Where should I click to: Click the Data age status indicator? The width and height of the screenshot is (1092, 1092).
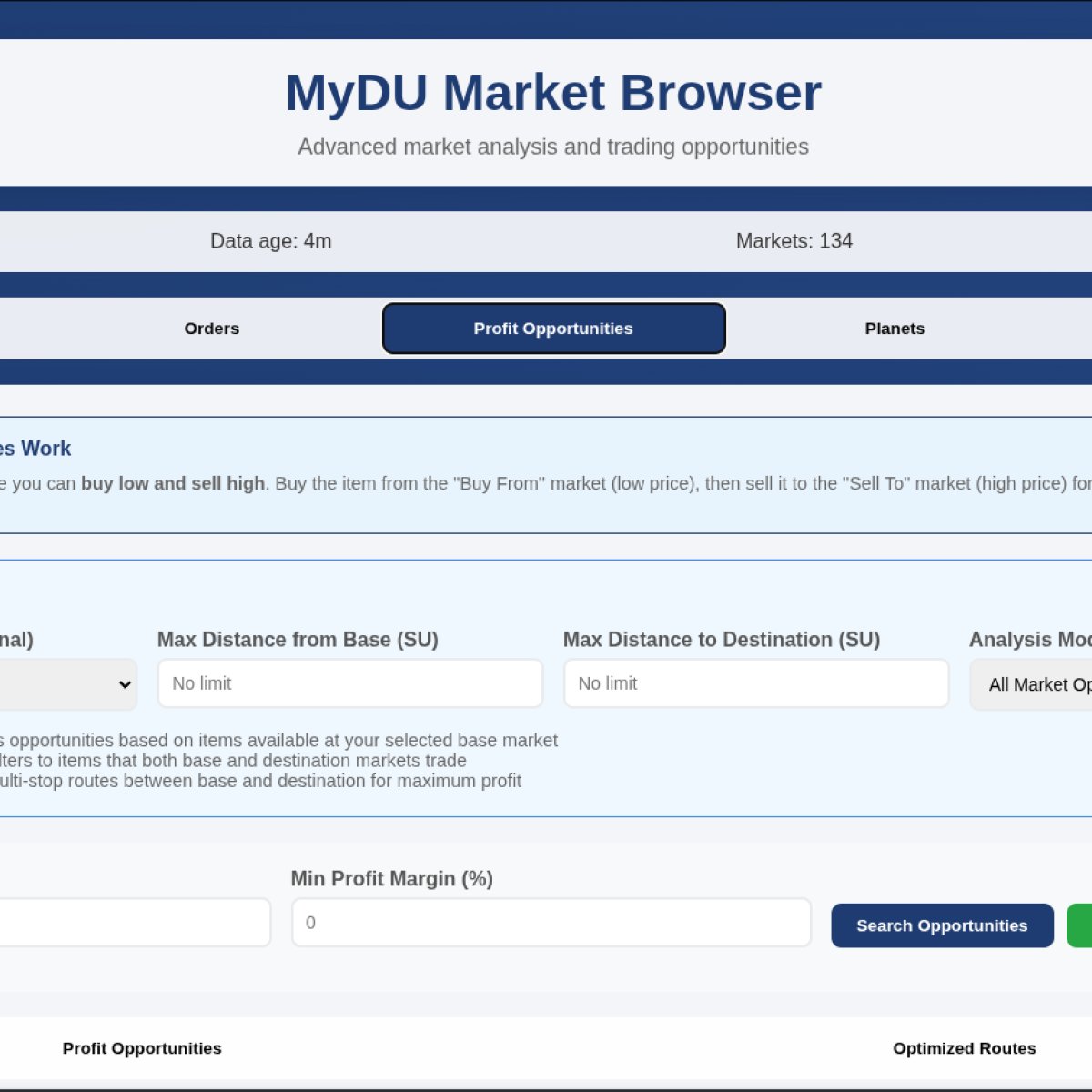click(269, 241)
